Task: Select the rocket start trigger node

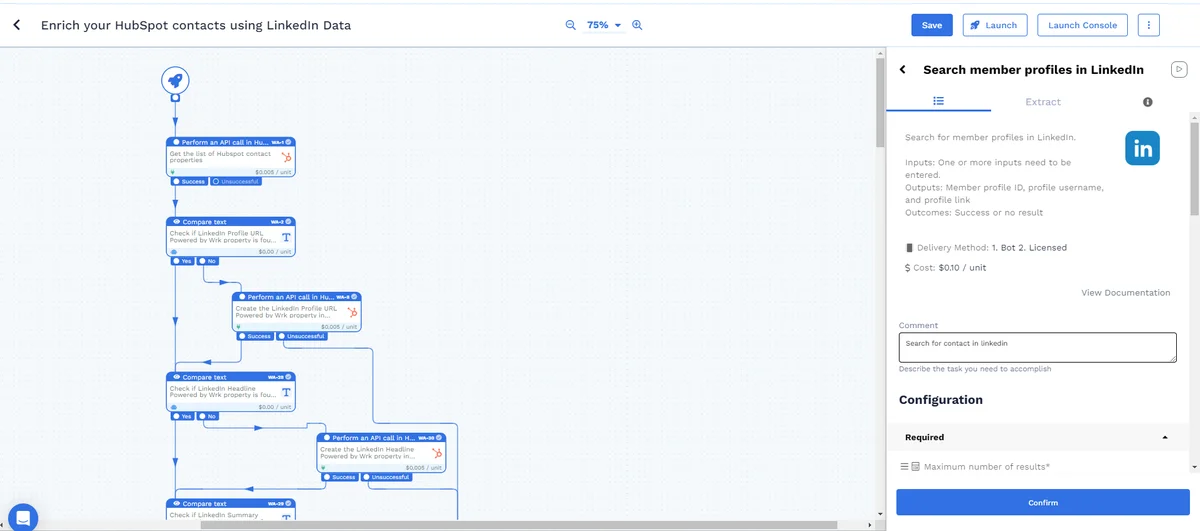Action: tap(175, 81)
